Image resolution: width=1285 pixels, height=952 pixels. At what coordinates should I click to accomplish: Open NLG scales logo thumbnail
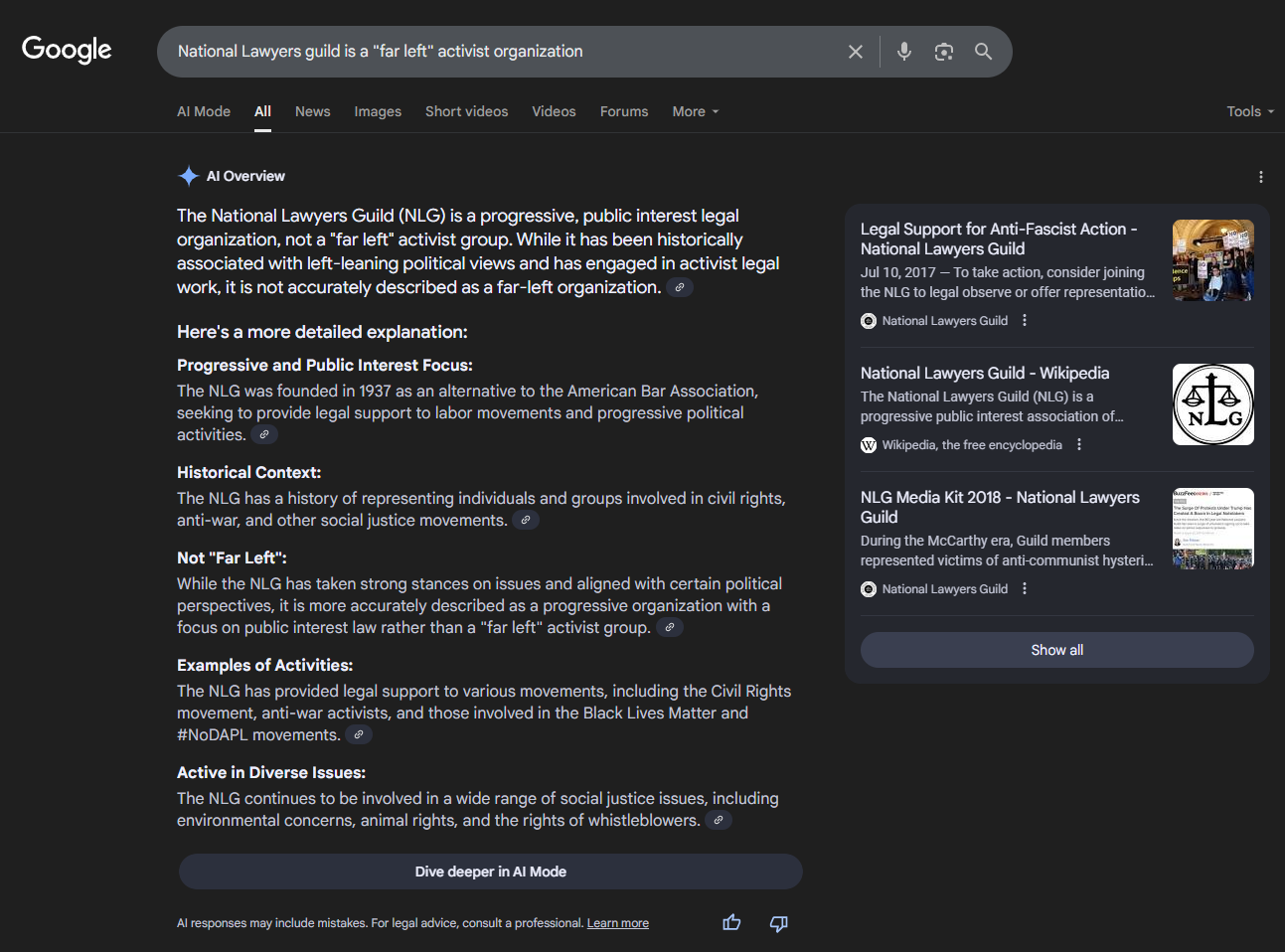click(x=1213, y=404)
